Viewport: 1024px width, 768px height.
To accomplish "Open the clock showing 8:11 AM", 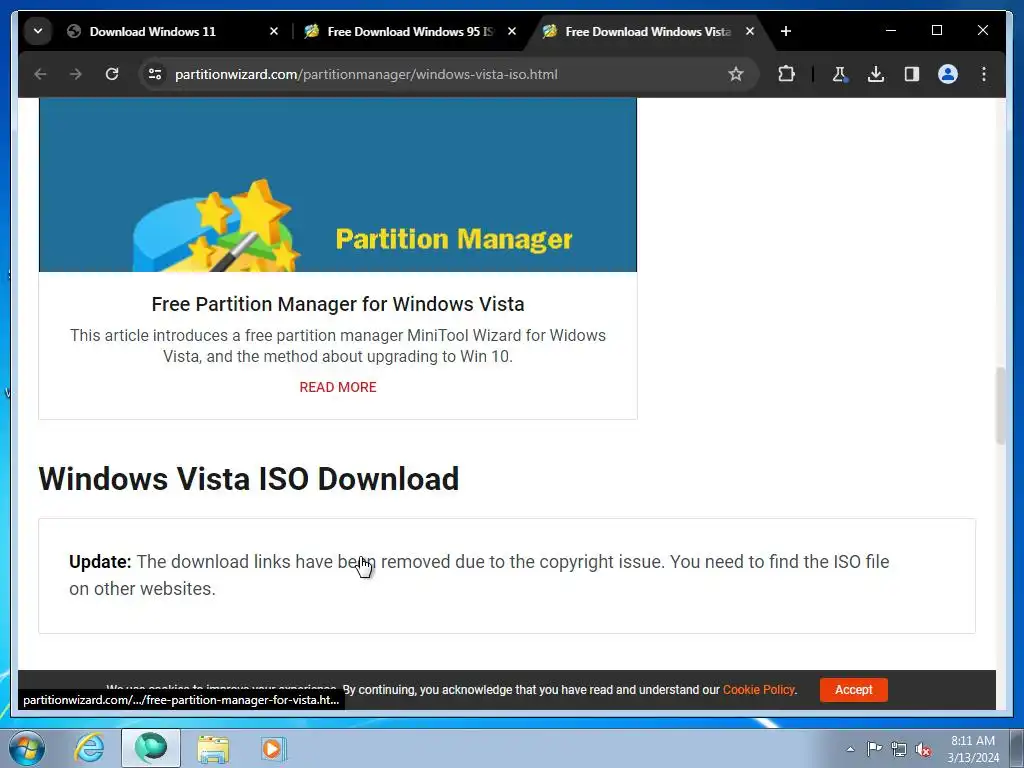I will pyautogui.click(x=973, y=749).
